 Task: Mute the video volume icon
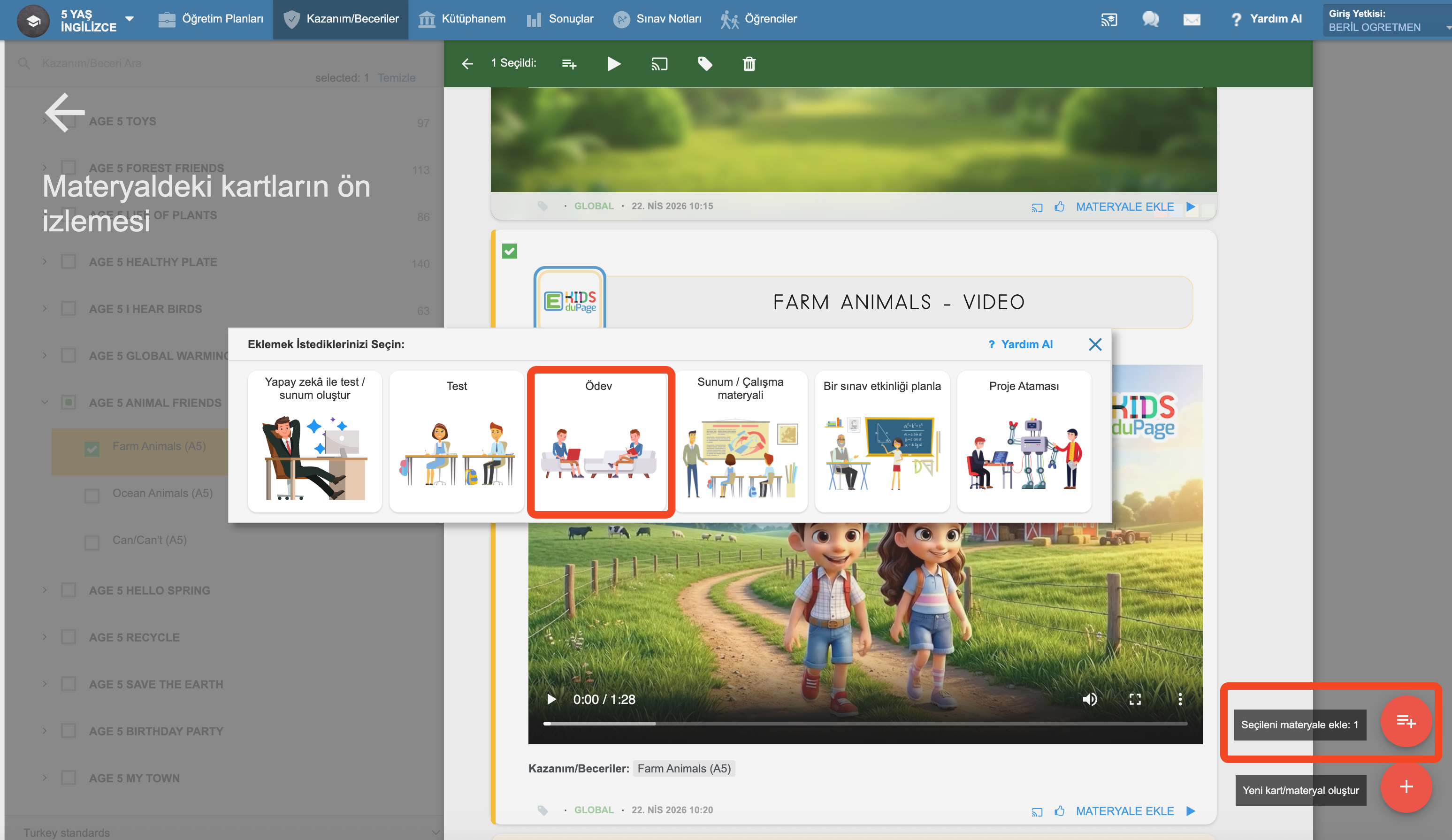point(1090,699)
